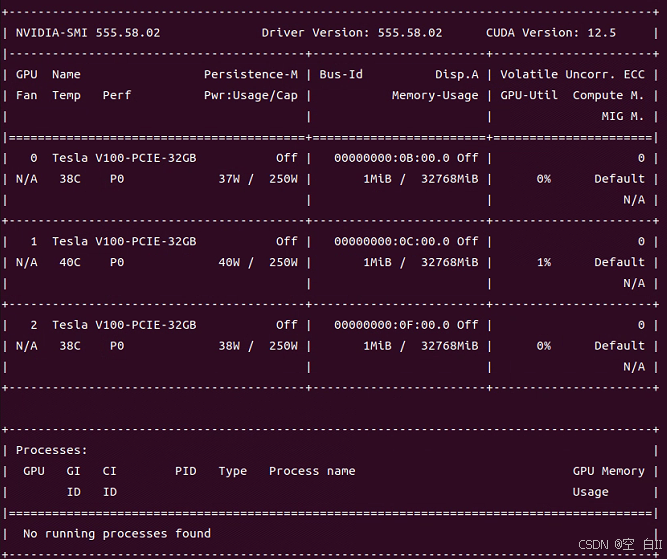Click the Disp.A column header
667x559 pixels.
(456, 74)
